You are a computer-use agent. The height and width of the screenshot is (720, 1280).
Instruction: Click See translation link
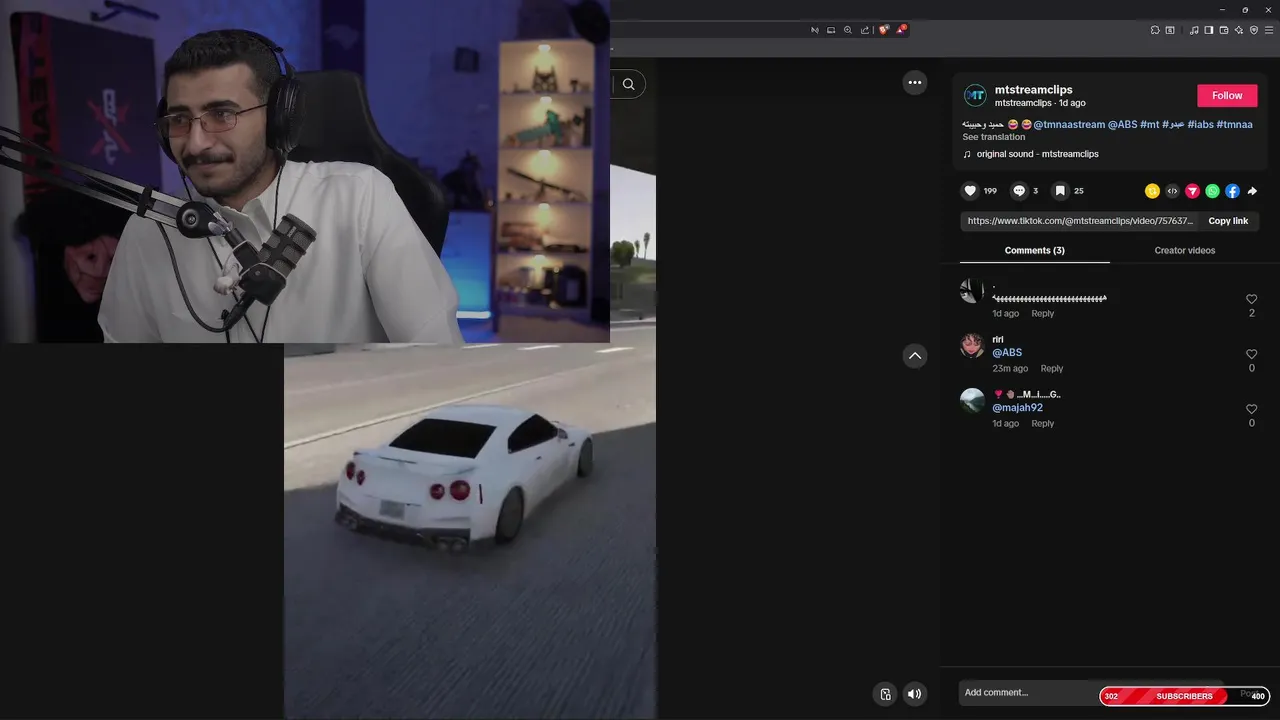pos(994,137)
